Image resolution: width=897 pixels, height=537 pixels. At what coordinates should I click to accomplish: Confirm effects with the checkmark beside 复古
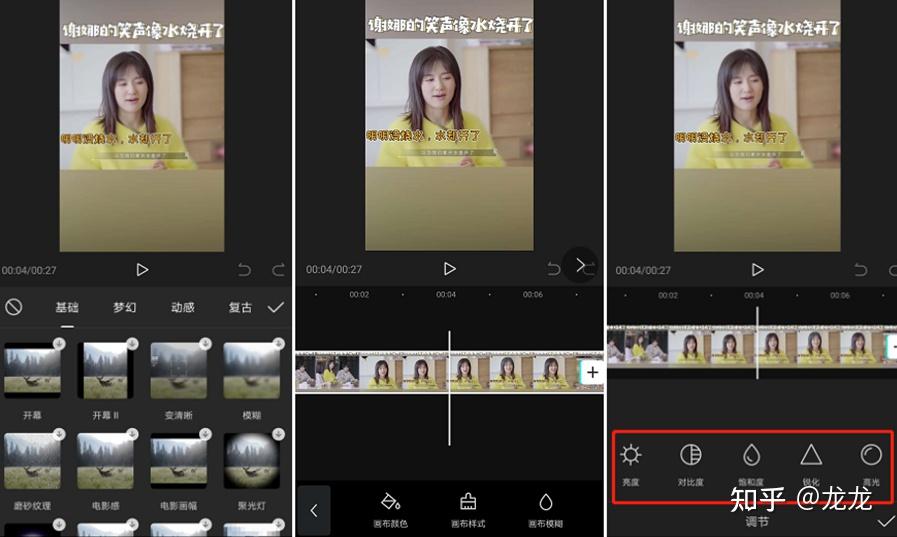tap(276, 307)
